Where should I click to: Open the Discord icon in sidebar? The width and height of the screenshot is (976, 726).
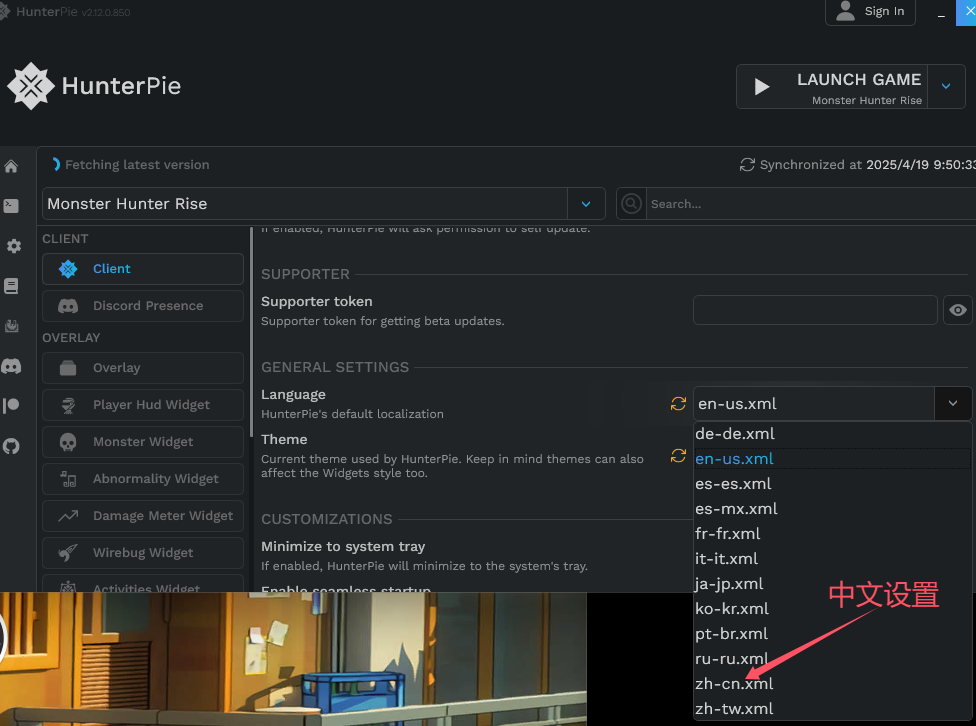[x=11, y=366]
